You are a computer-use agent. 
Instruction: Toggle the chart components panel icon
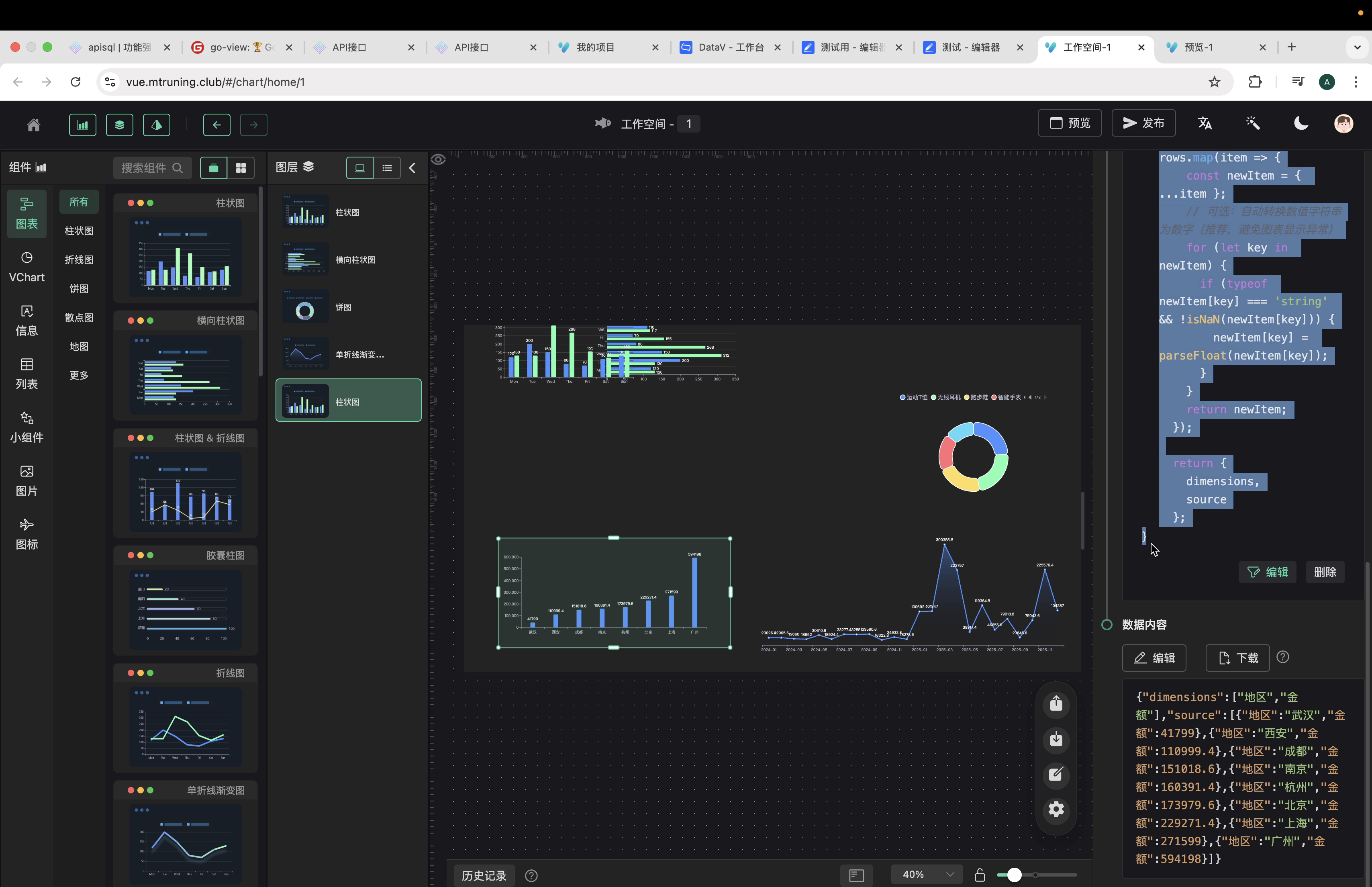point(82,125)
